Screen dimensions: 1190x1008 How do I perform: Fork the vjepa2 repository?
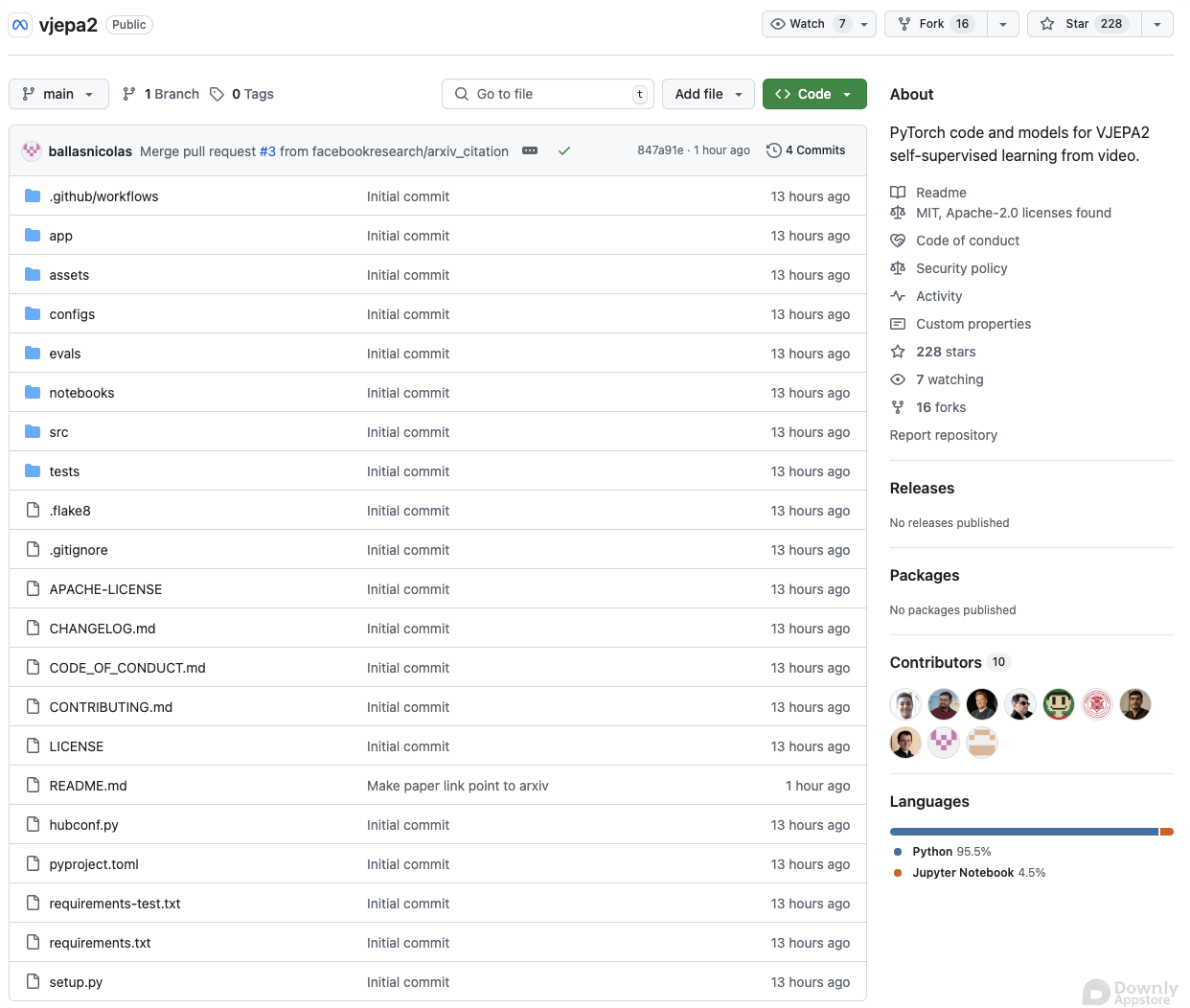(x=935, y=24)
